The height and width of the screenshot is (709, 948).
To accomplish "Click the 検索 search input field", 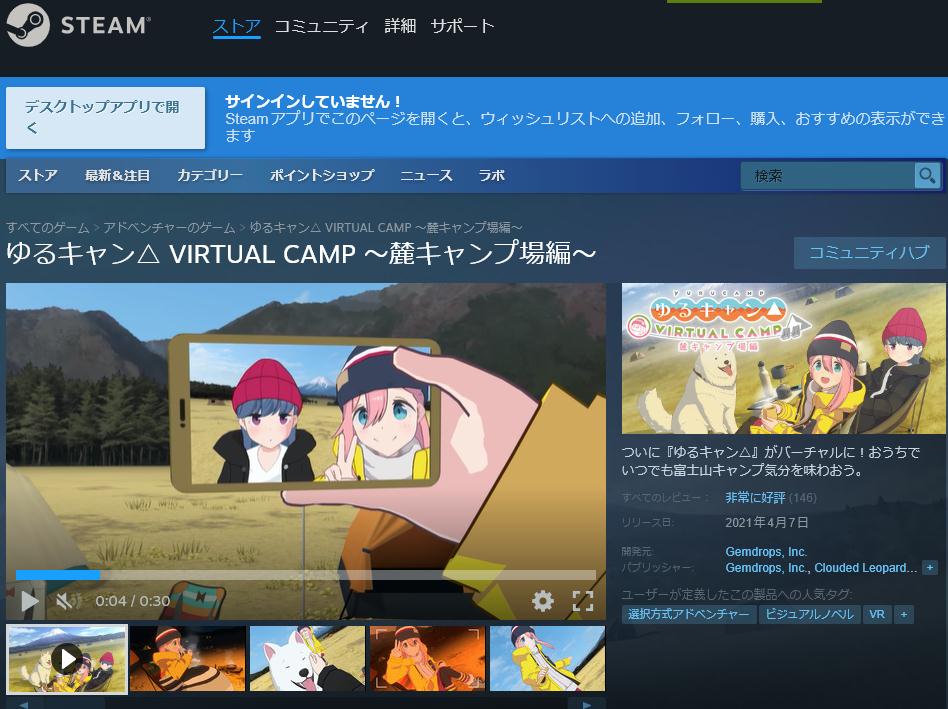I will (x=828, y=176).
